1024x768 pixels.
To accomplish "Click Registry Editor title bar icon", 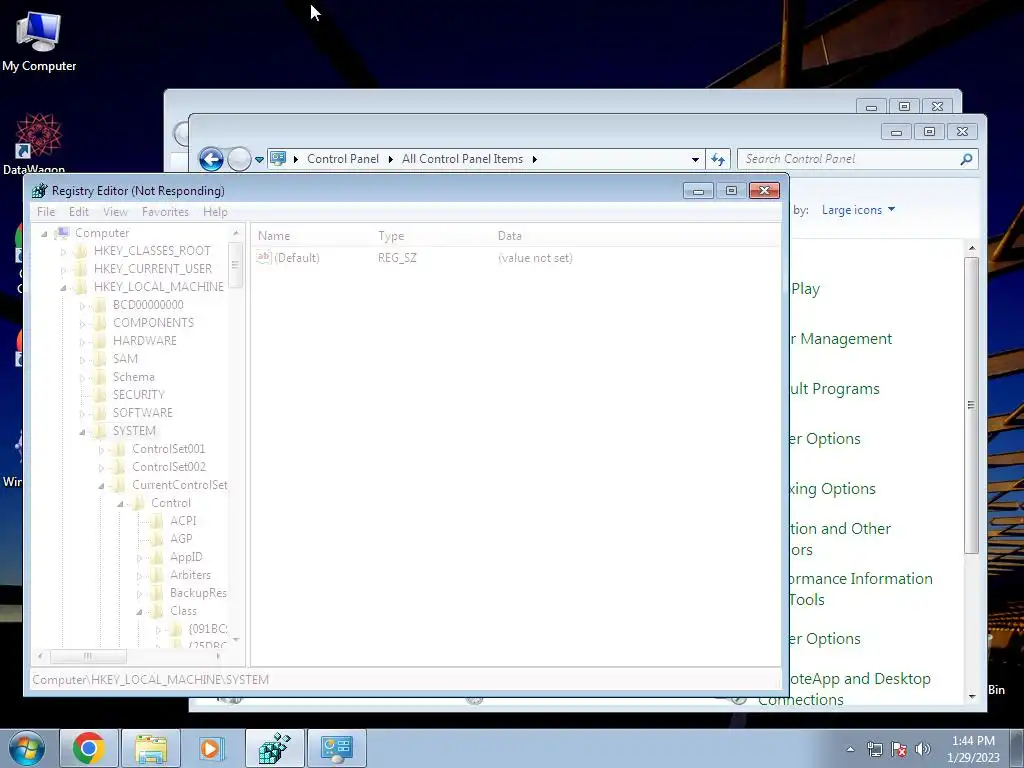I will click(x=40, y=191).
